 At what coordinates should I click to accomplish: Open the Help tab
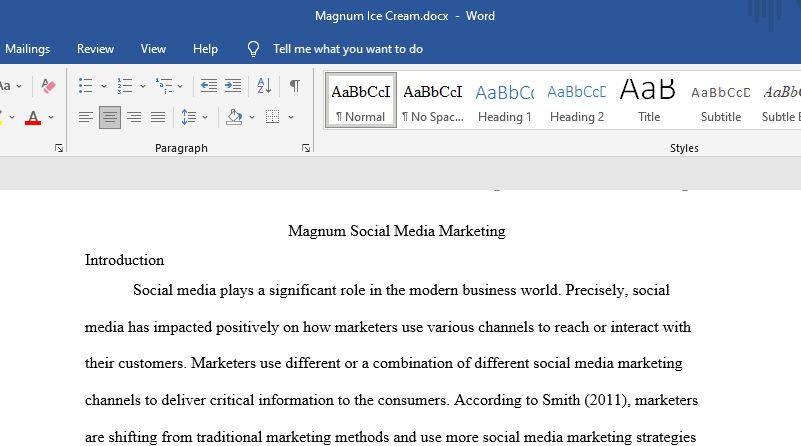(x=205, y=49)
